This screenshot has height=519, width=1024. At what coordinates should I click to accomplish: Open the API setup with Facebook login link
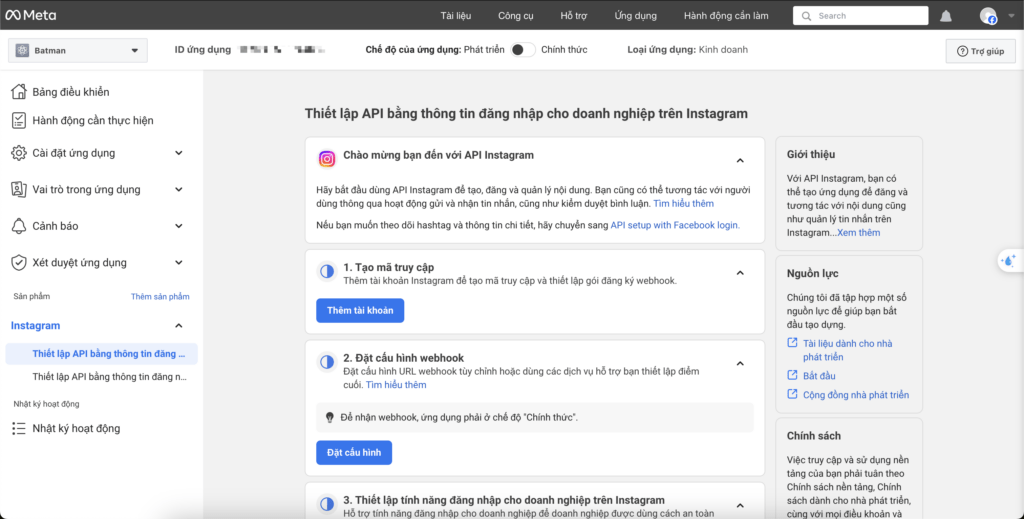(x=675, y=225)
